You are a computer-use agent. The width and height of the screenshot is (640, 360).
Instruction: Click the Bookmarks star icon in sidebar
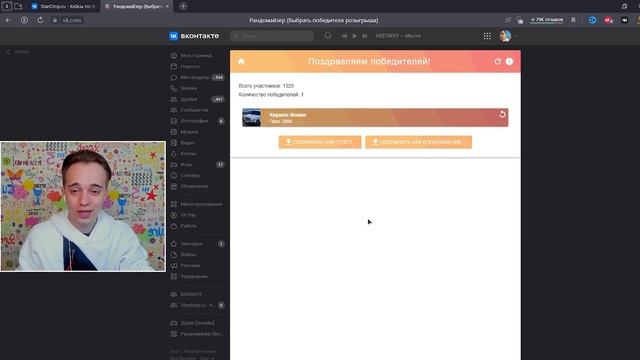tap(174, 244)
